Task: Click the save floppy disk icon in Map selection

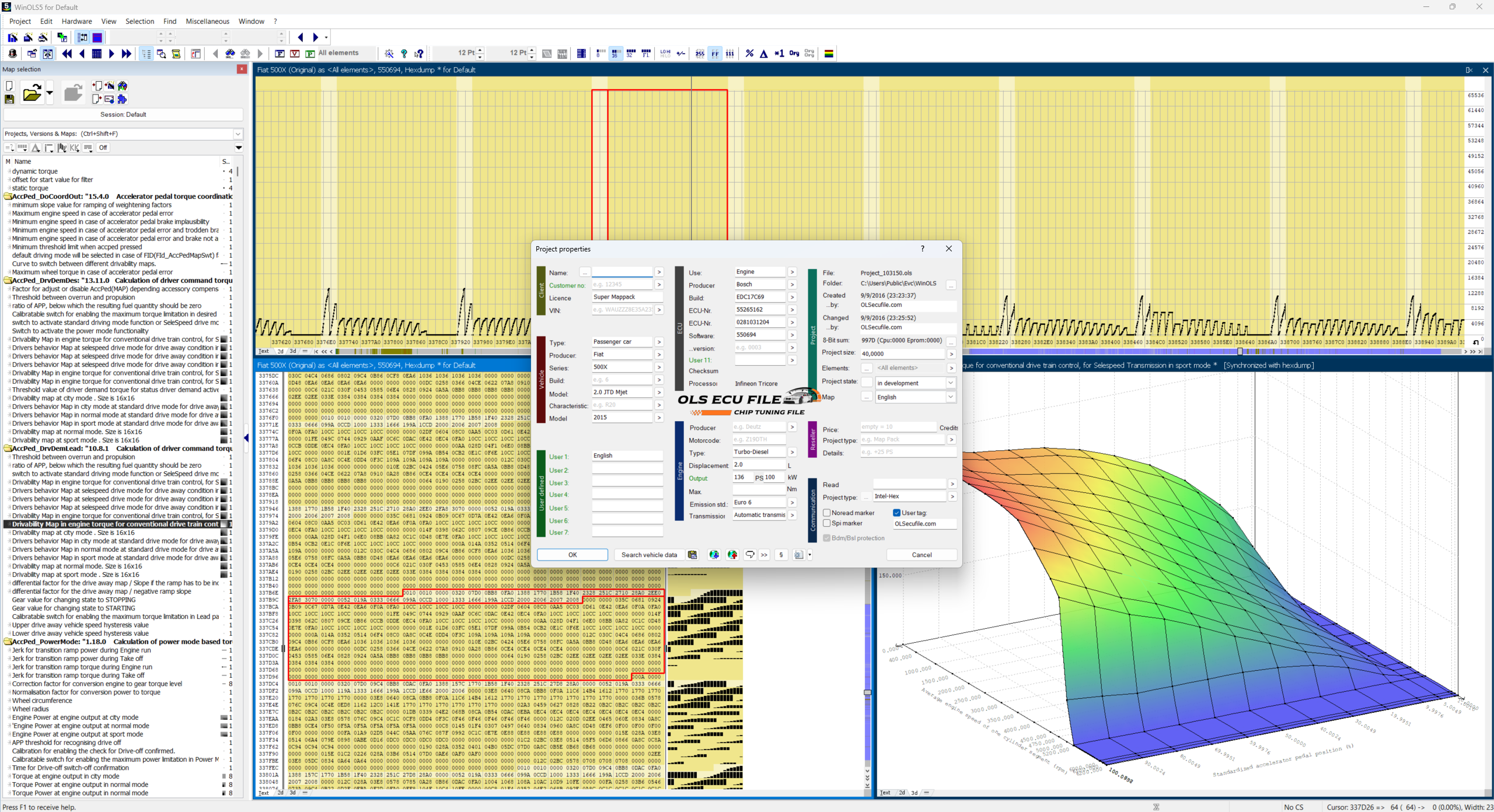Action: click(9, 99)
